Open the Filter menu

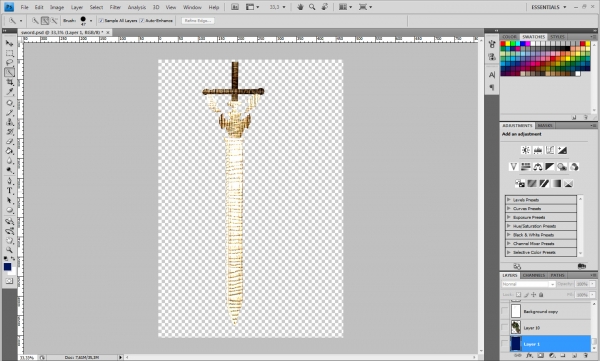point(115,7)
